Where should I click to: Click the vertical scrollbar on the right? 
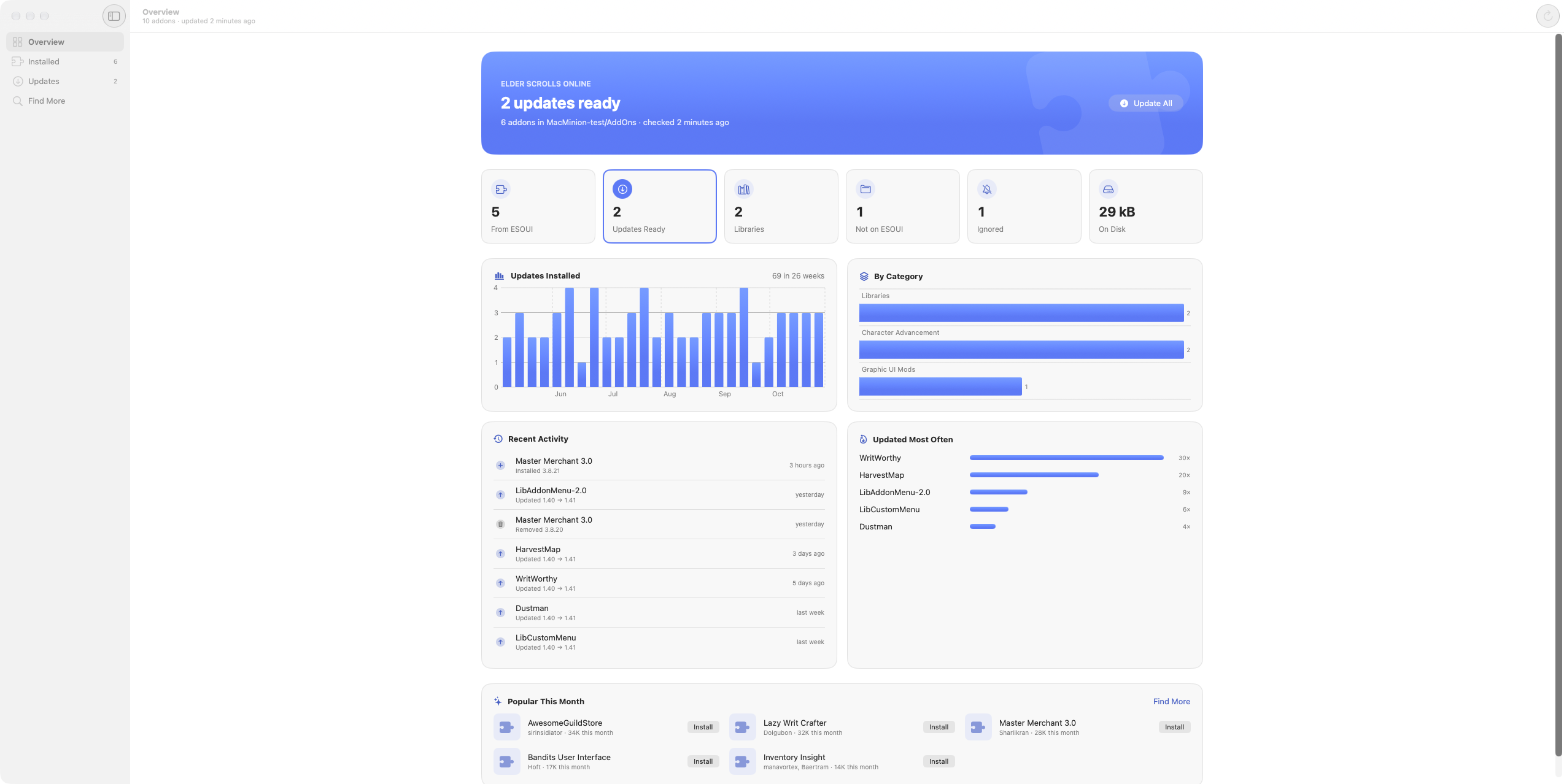pyautogui.click(x=1558, y=396)
